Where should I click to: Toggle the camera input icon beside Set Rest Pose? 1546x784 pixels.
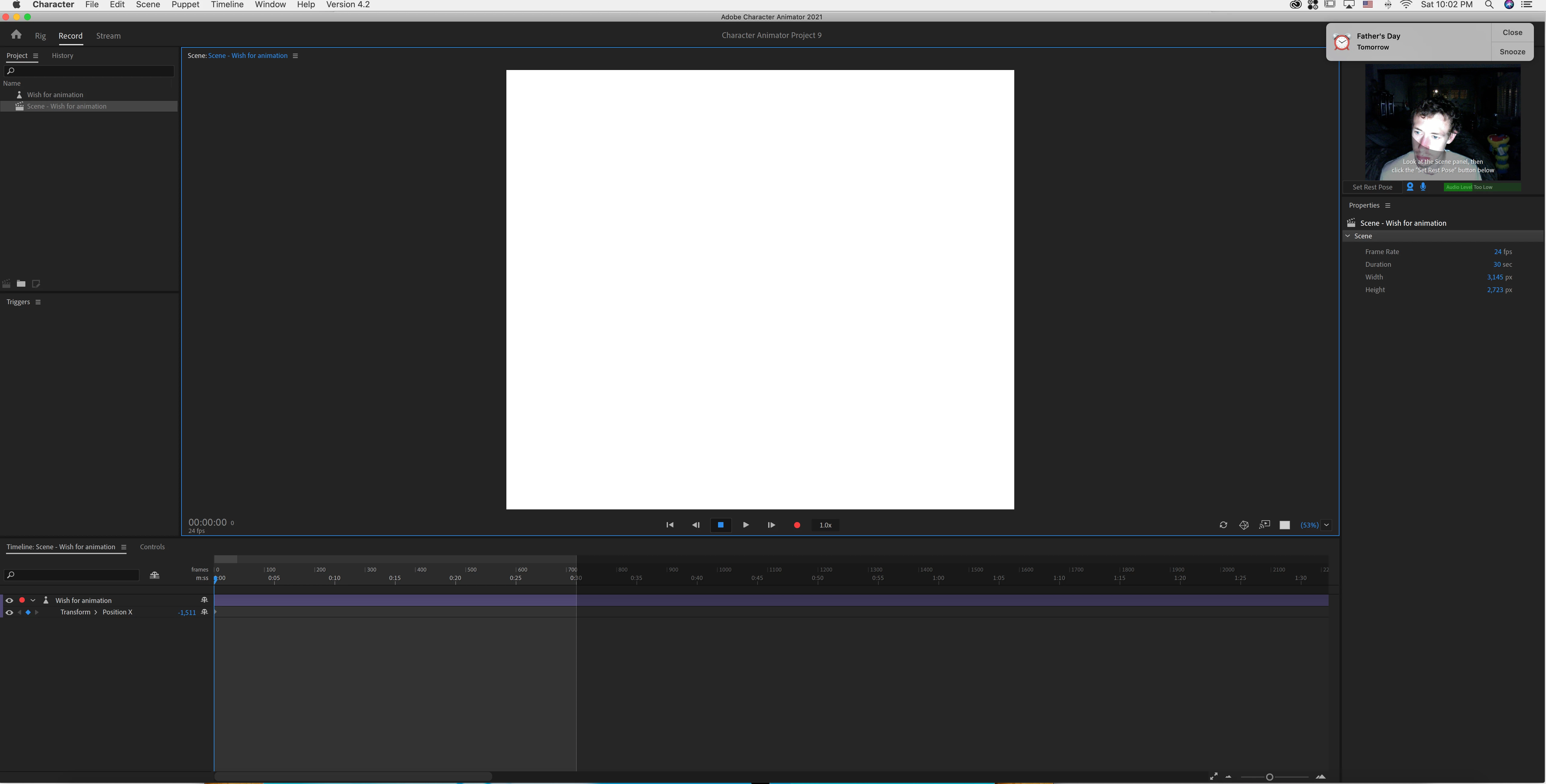coord(1410,186)
